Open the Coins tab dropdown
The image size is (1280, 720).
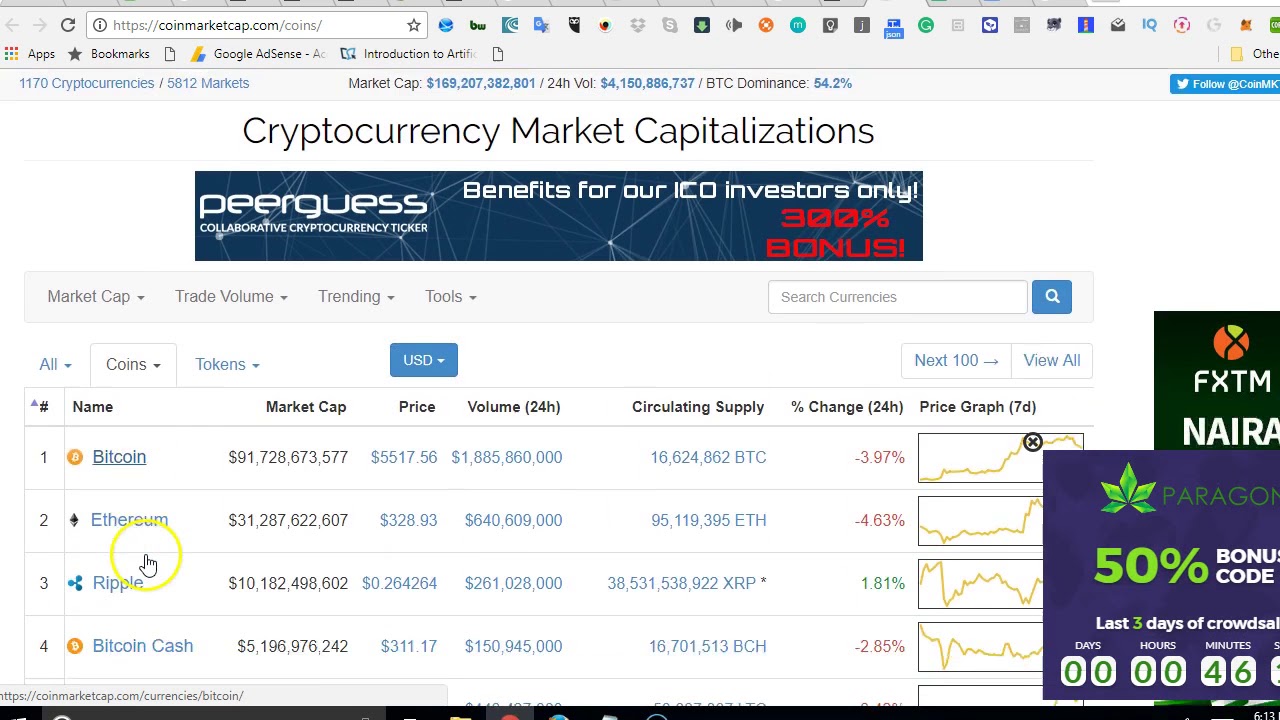tap(133, 364)
